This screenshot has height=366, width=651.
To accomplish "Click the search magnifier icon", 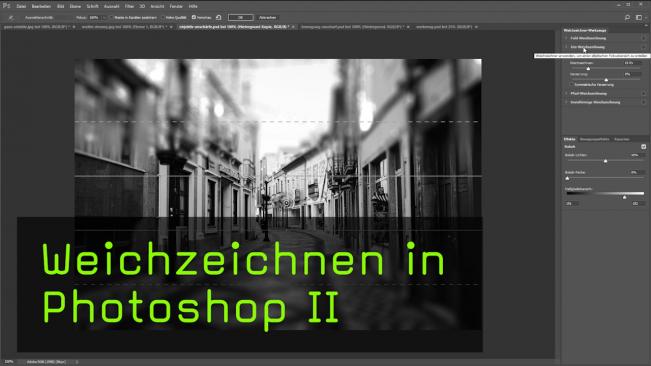I will (627, 17).
